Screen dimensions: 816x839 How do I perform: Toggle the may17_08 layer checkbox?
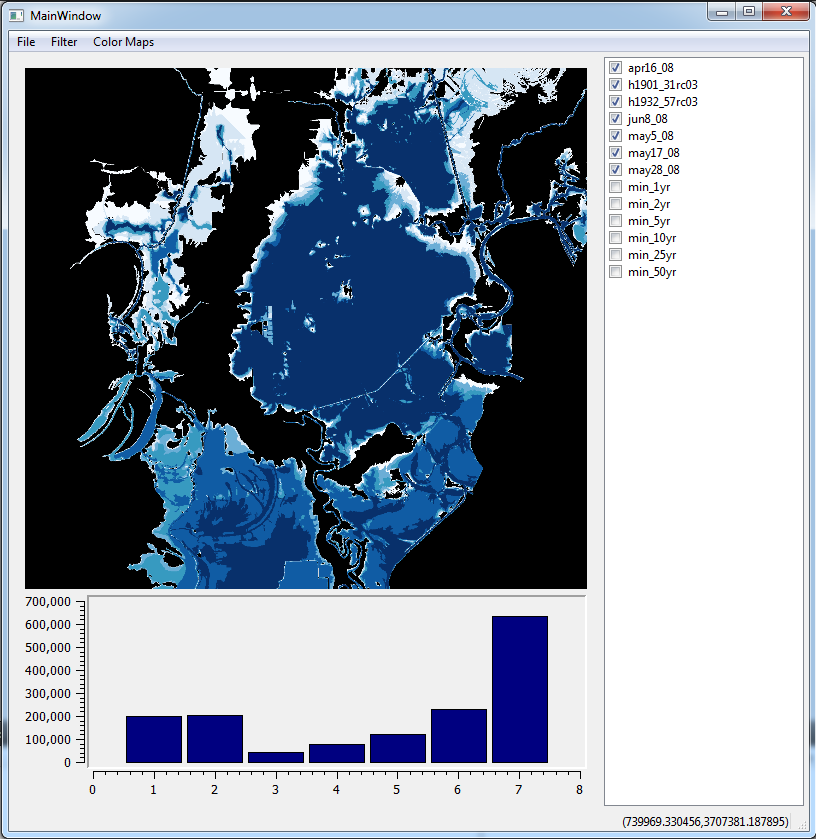point(615,152)
